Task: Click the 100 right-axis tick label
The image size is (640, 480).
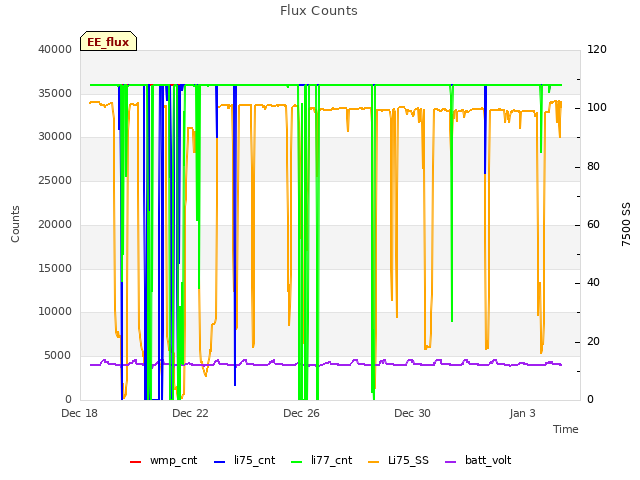Action: (x=597, y=107)
